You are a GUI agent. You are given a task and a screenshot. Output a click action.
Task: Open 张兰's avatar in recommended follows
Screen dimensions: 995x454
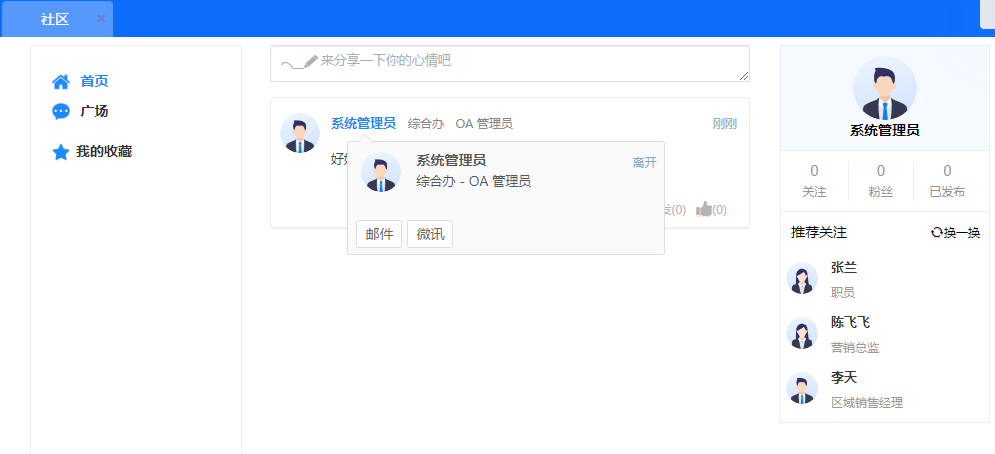[802, 279]
